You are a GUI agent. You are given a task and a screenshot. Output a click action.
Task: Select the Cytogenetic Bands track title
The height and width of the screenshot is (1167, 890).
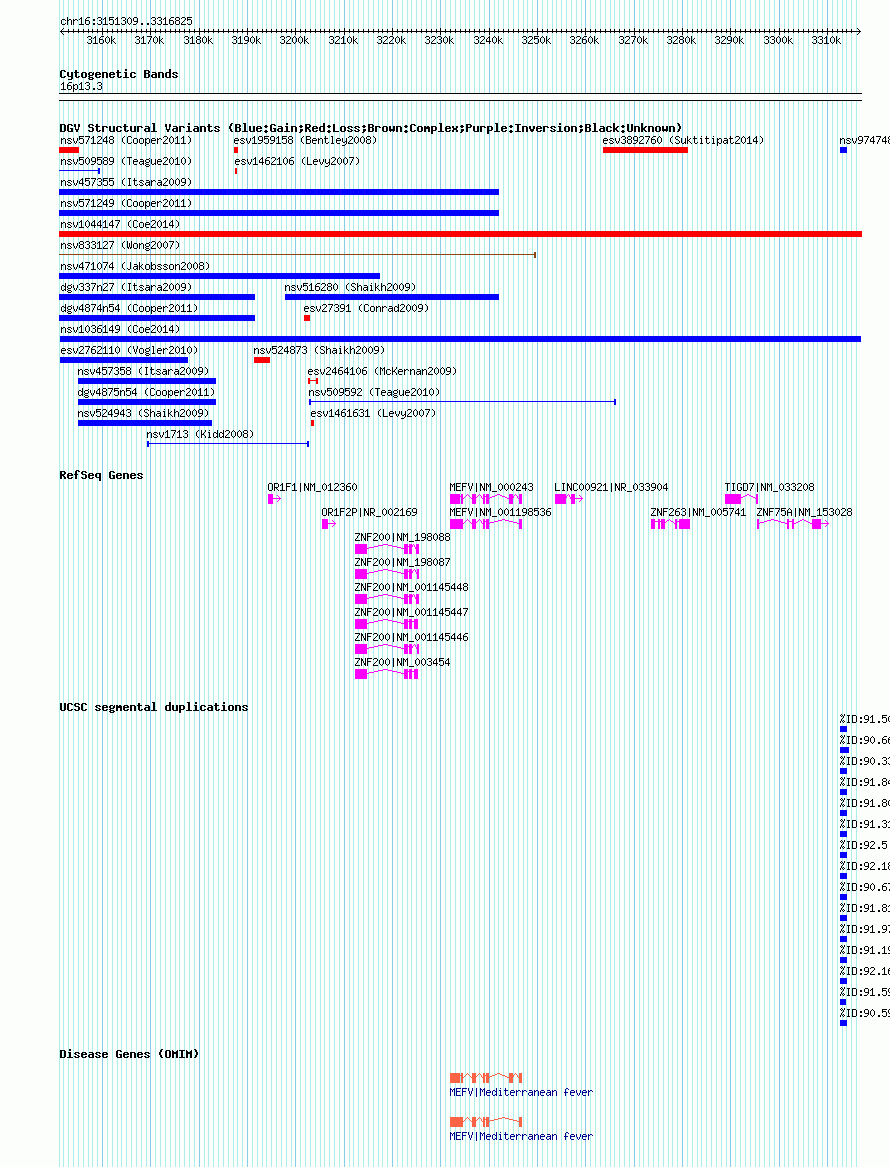pyautogui.click(x=119, y=74)
